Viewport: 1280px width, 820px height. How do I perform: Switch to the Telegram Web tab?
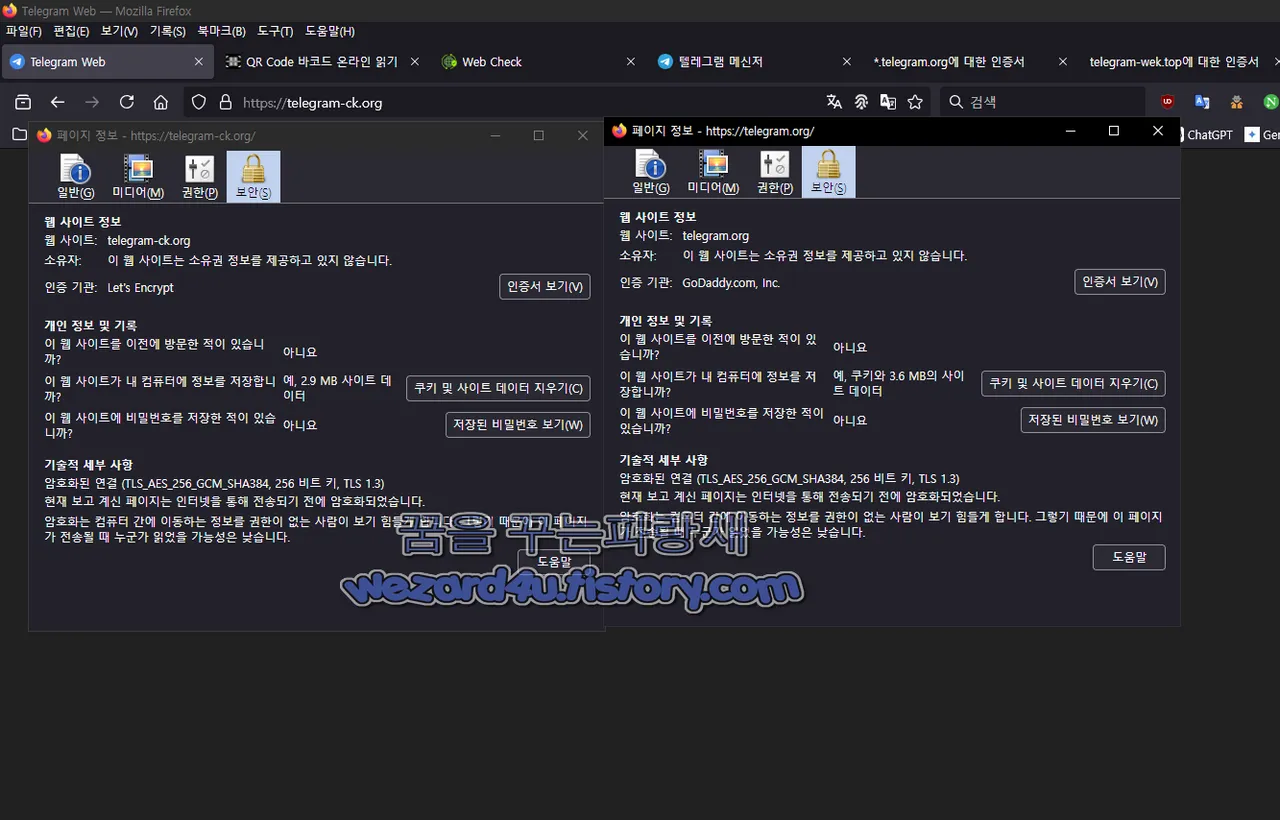coord(107,61)
